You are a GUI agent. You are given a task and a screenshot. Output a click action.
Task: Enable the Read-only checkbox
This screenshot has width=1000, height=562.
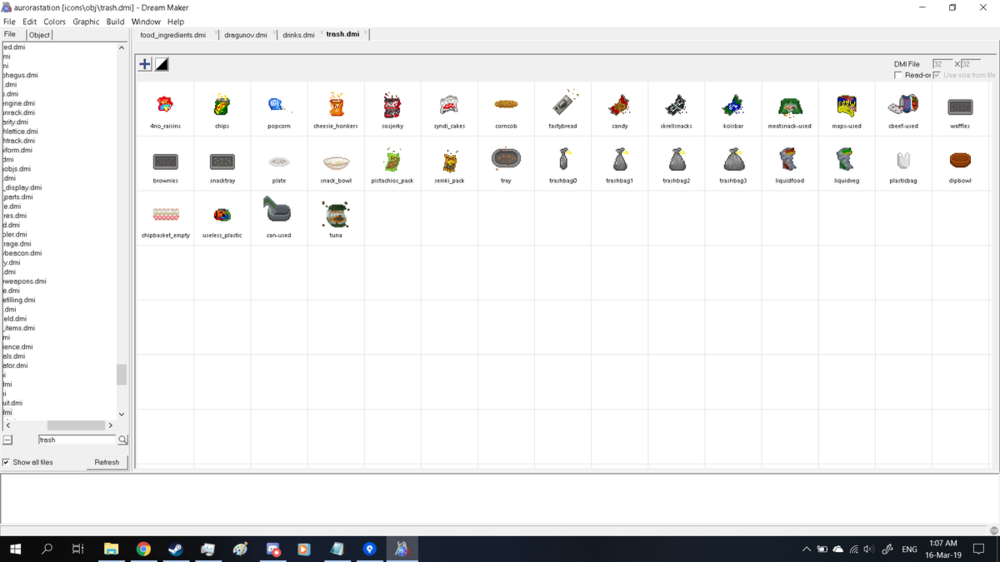pyautogui.click(x=898, y=75)
